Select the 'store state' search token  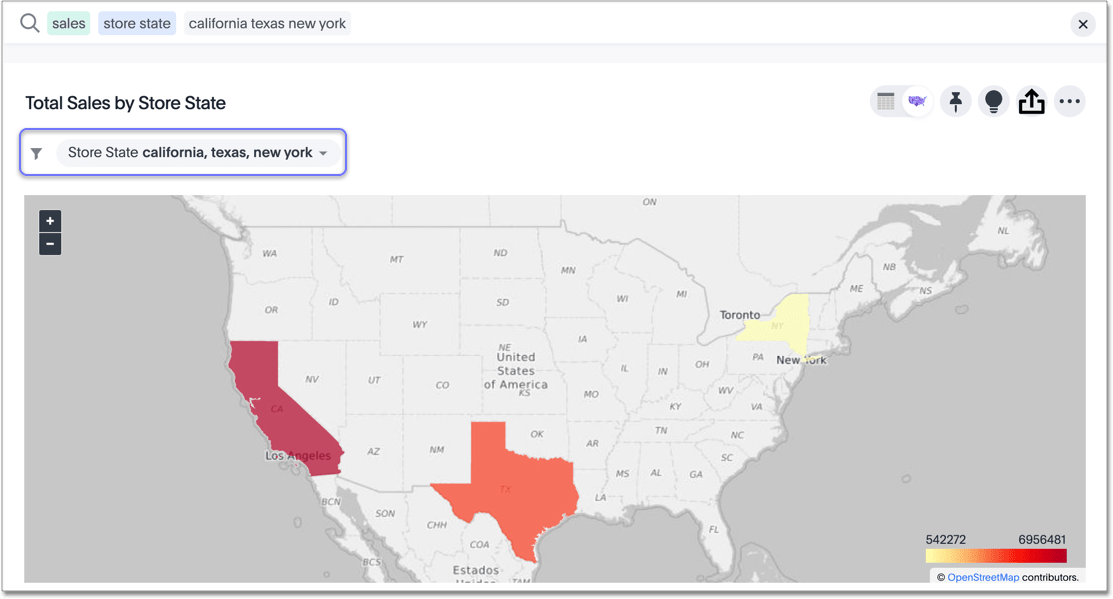coord(137,24)
